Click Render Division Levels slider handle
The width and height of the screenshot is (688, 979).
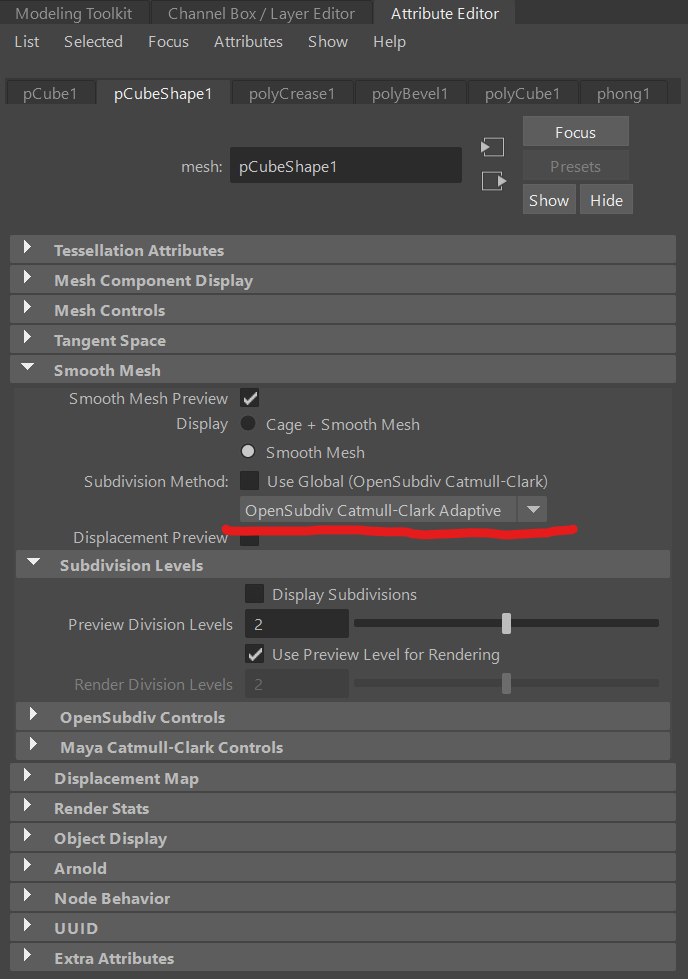tap(506, 683)
